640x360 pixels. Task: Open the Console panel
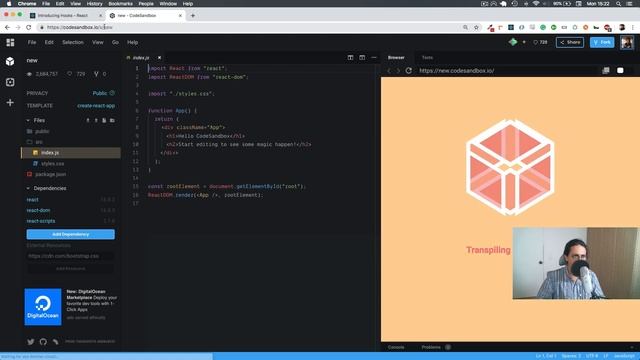396,347
